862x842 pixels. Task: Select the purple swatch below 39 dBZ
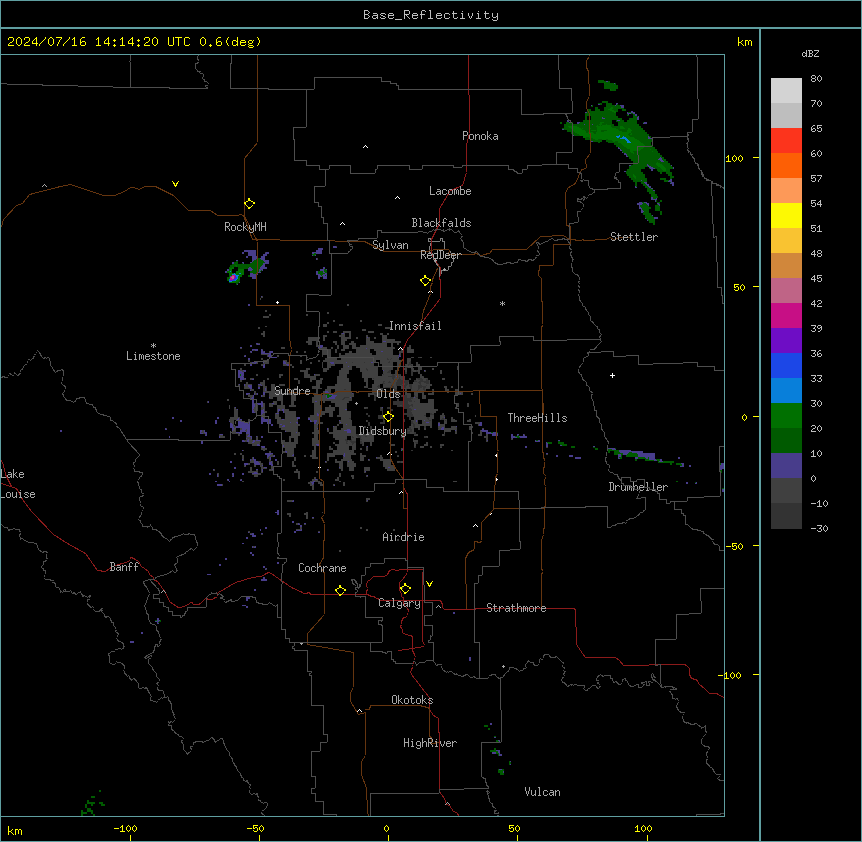point(786,341)
